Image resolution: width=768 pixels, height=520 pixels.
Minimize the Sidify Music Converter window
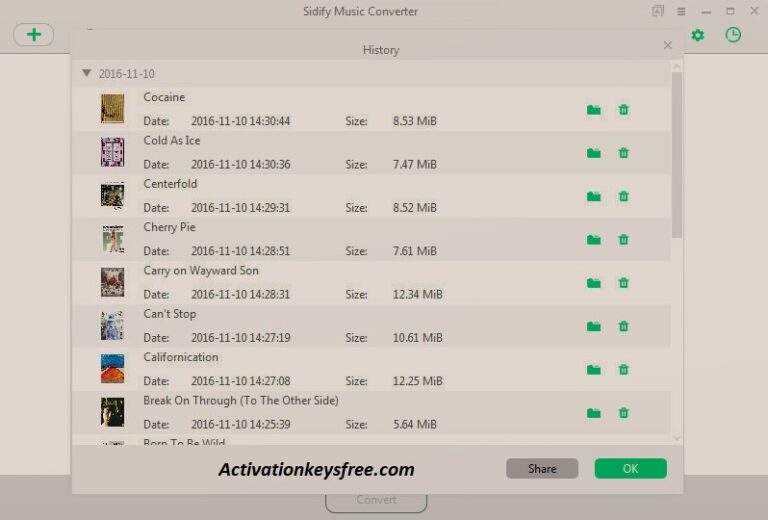[x=706, y=11]
